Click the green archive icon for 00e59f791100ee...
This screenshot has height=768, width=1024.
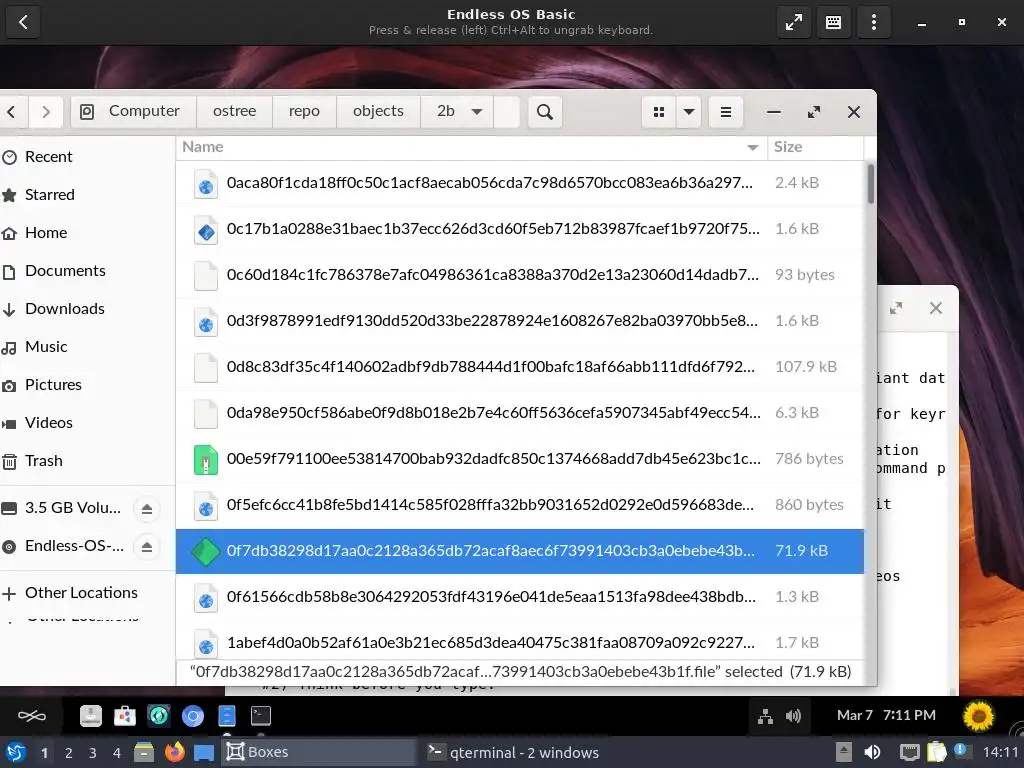pos(206,459)
